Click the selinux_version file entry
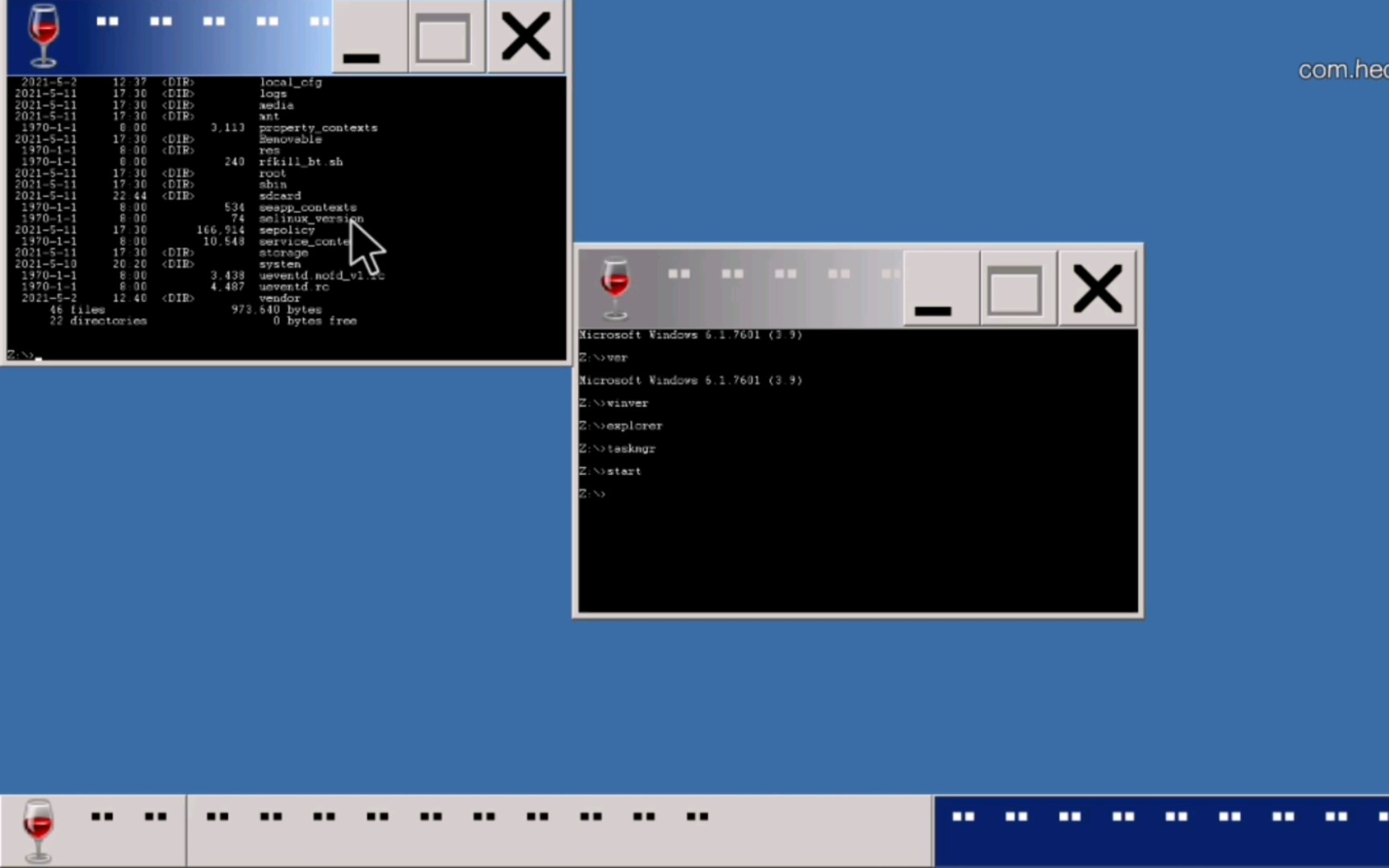 click(311, 219)
